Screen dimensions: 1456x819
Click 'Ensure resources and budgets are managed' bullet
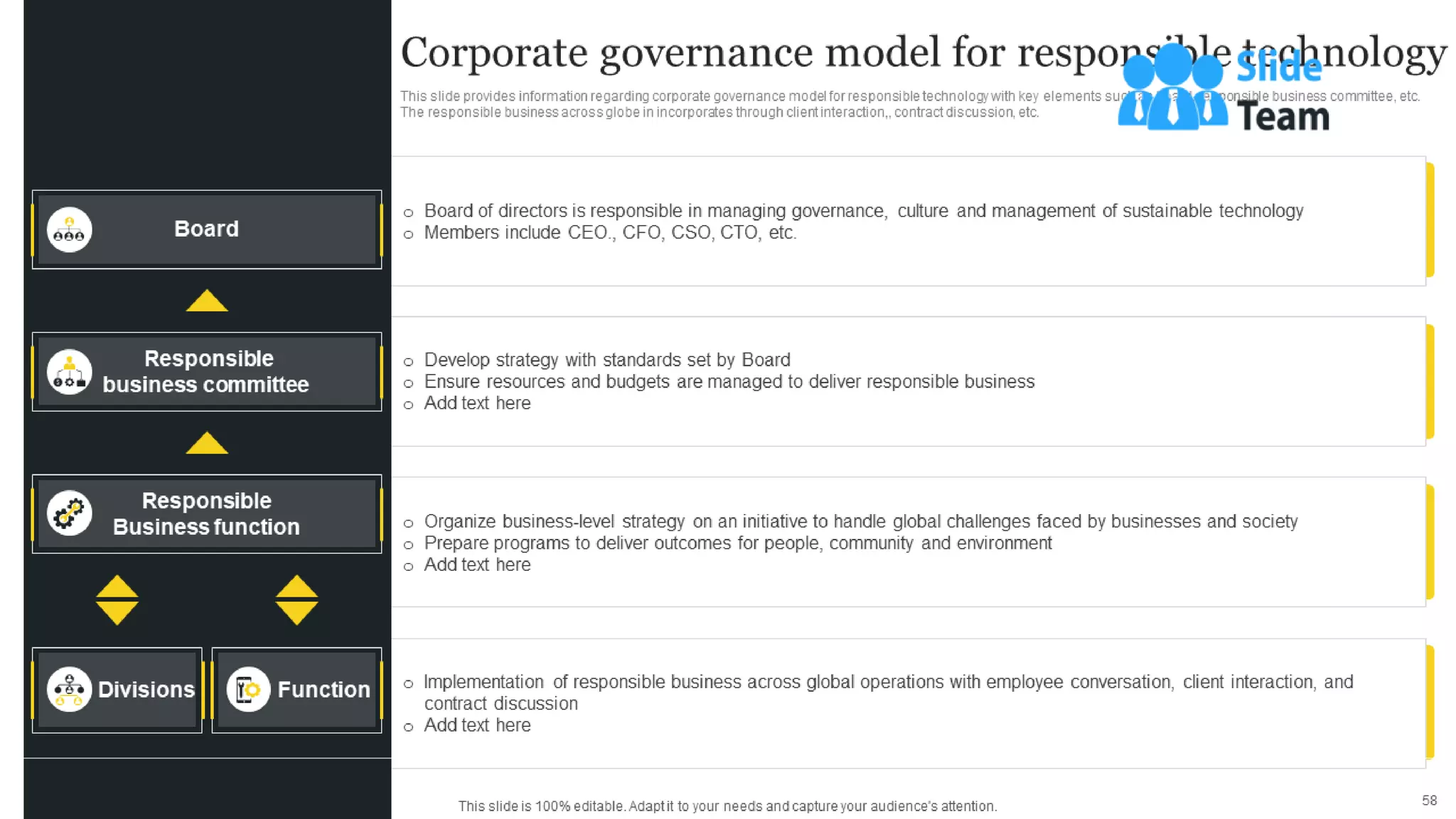tap(729, 382)
